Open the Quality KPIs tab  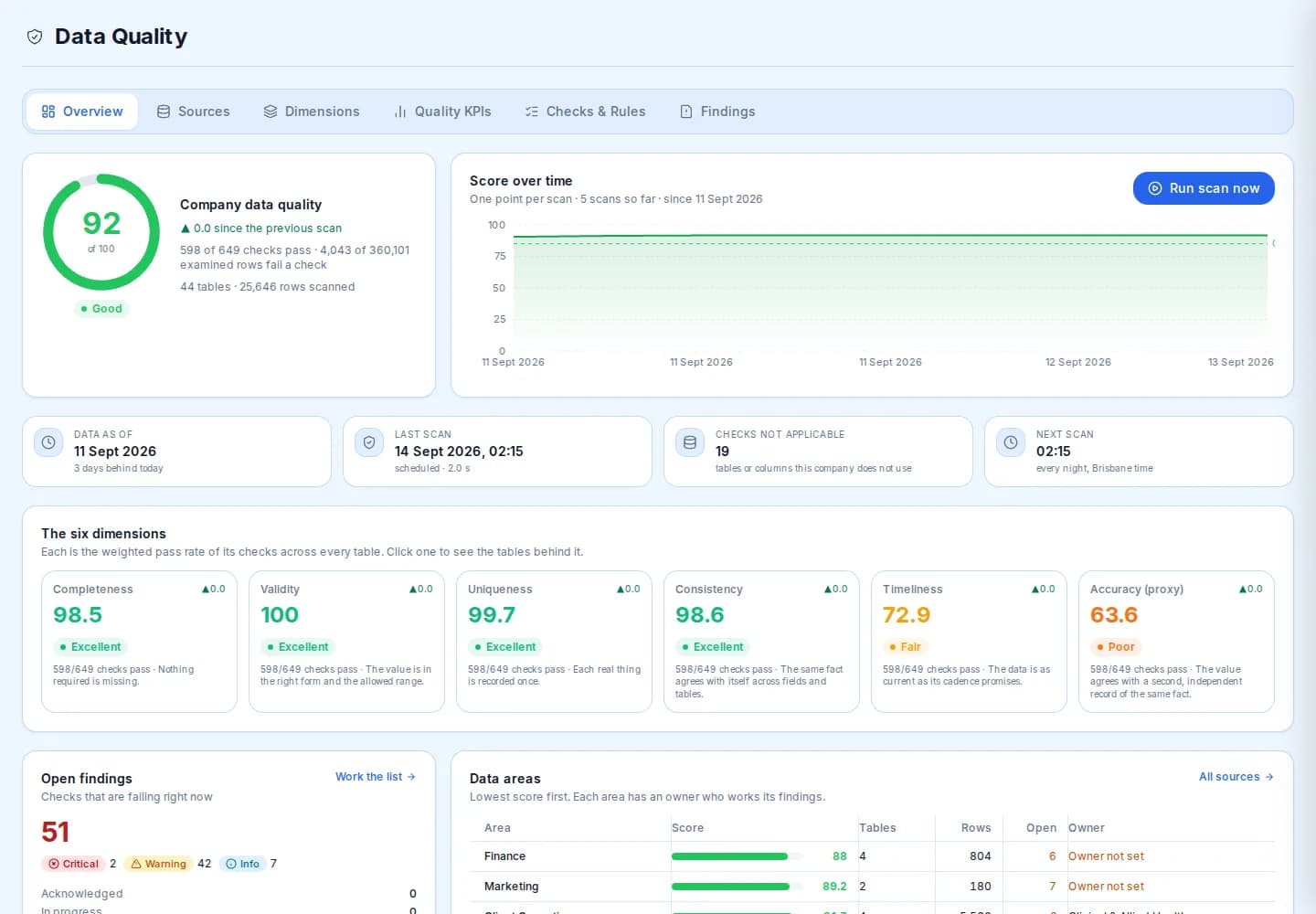(442, 112)
